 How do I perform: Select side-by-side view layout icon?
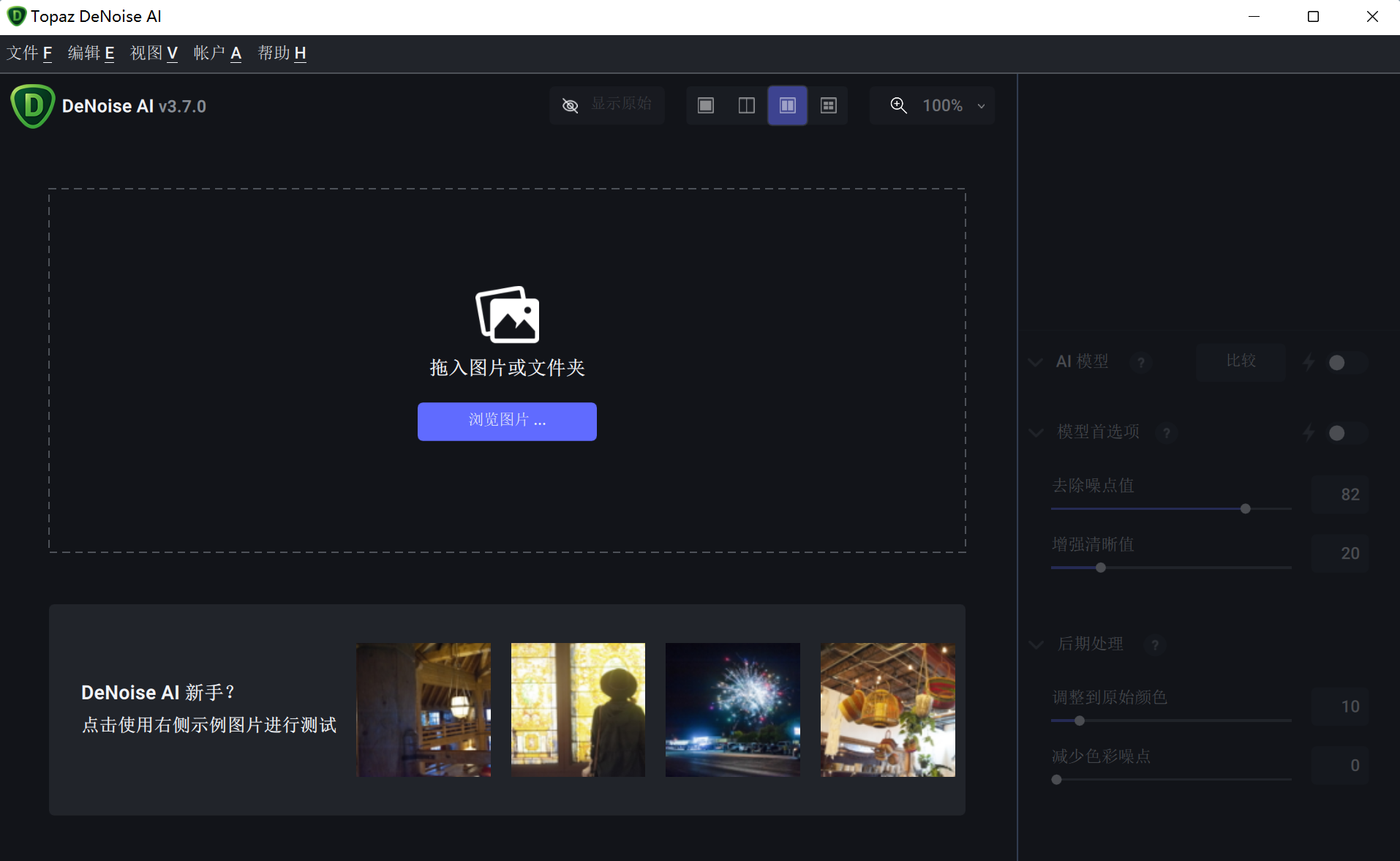788,105
